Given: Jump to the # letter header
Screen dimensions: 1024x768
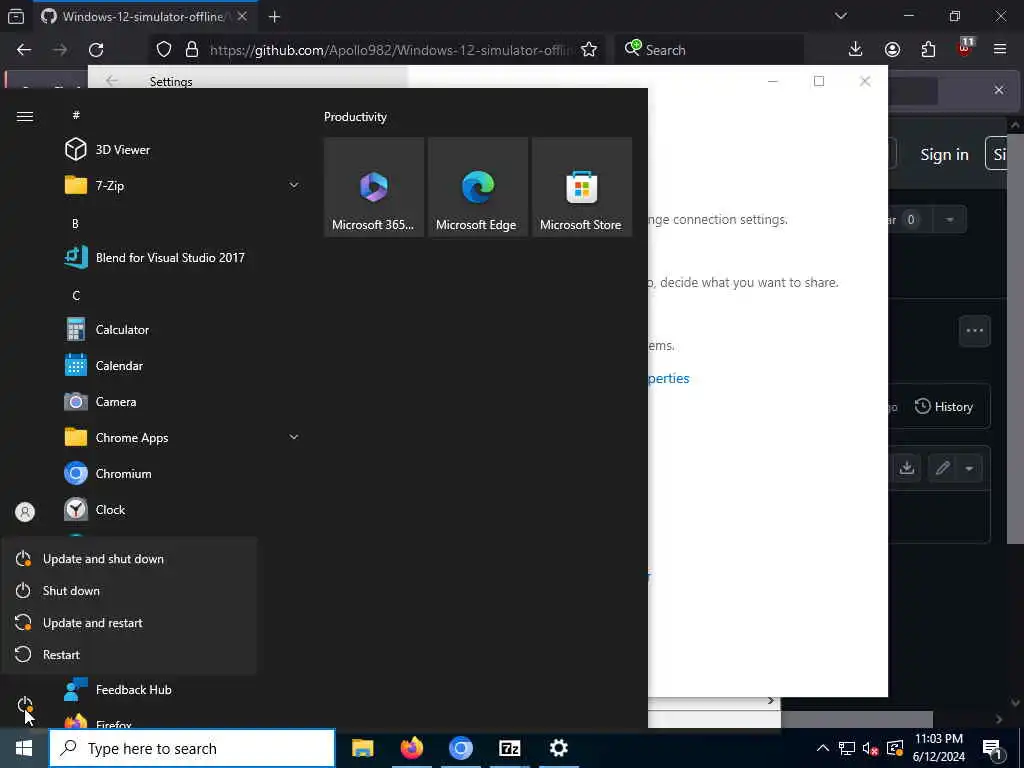Looking at the screenshot, I should tap(76, 115).
